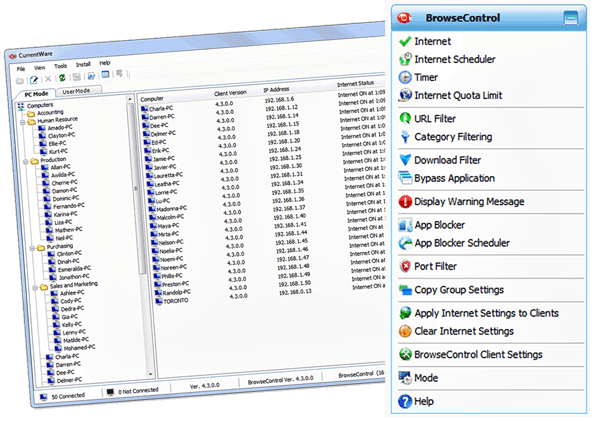Click the delete X toolbar icon
The width and height of the screenshot is (600, 423).
48,79
